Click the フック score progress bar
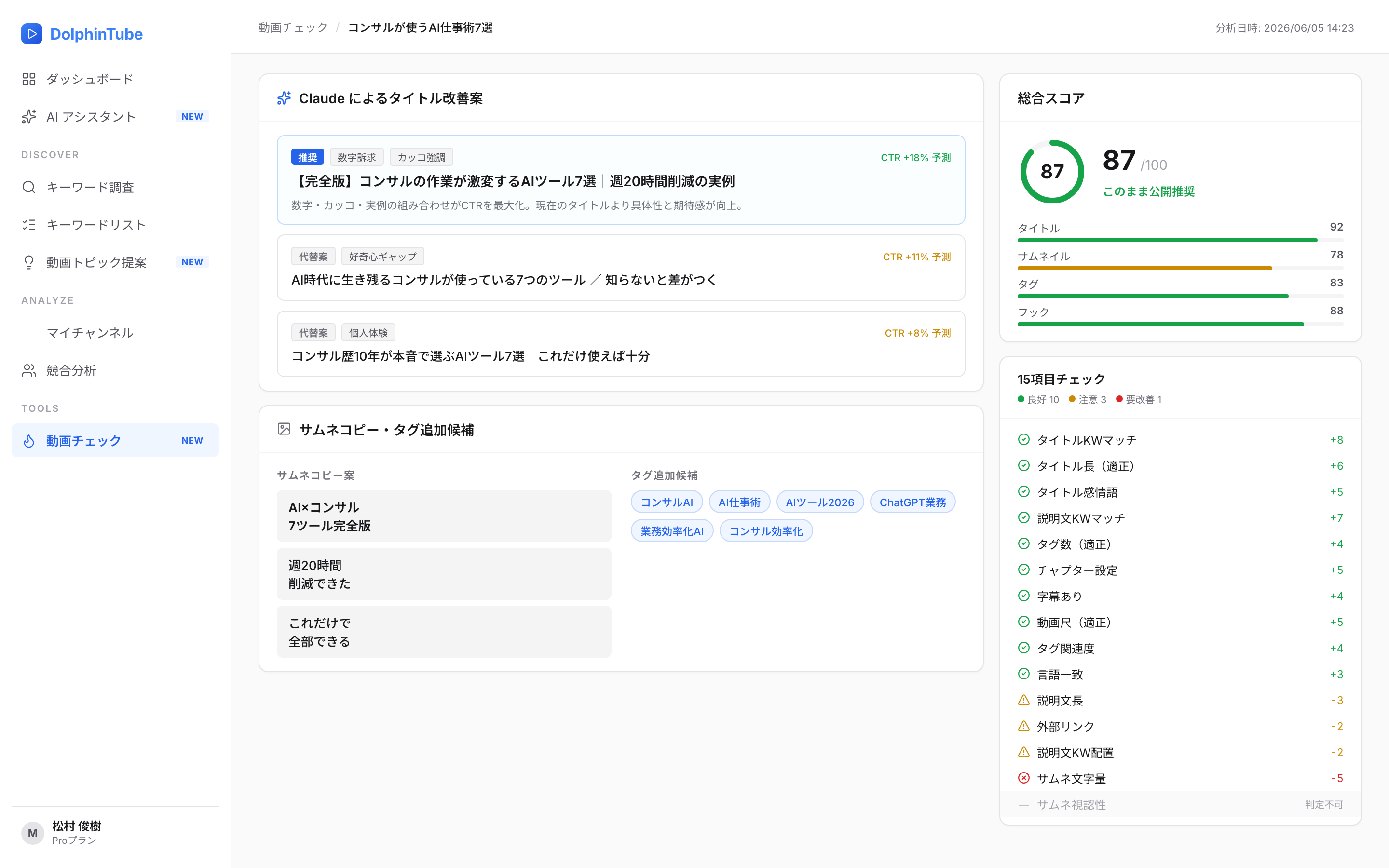The height and width of the screenshot is (868, 1389). (1180, 324)
